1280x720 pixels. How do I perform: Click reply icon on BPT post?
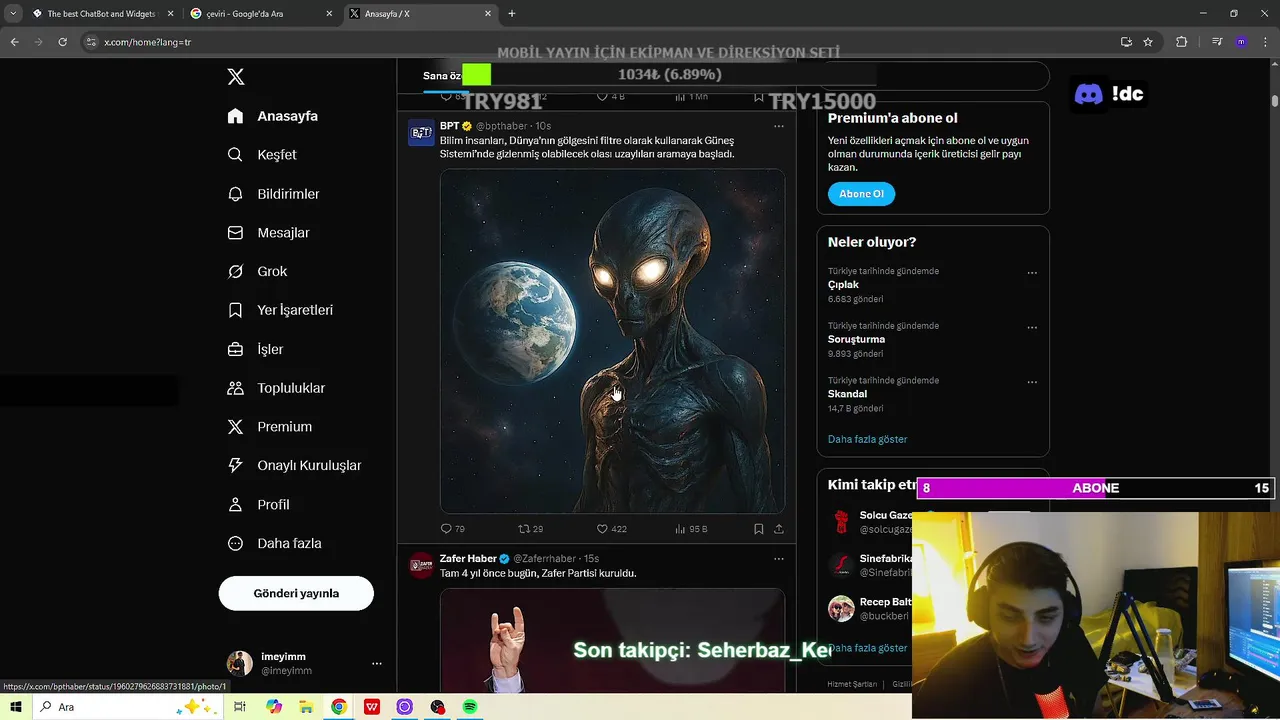click(446, 529)
